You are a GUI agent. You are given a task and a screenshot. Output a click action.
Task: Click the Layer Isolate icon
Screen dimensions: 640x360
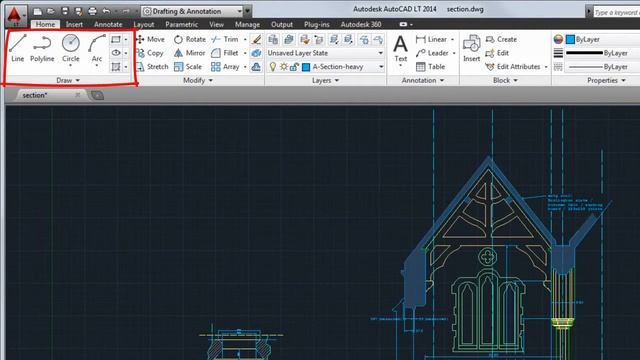(334, 39)
